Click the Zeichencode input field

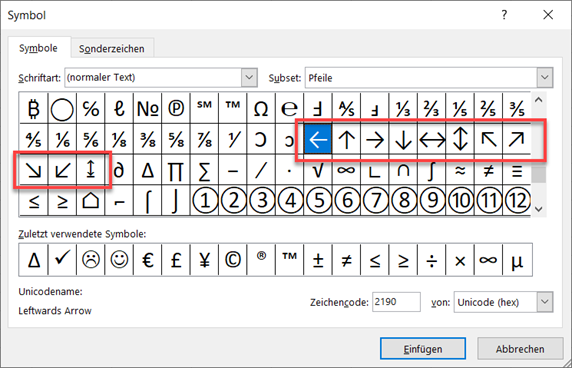pos(396,302)
